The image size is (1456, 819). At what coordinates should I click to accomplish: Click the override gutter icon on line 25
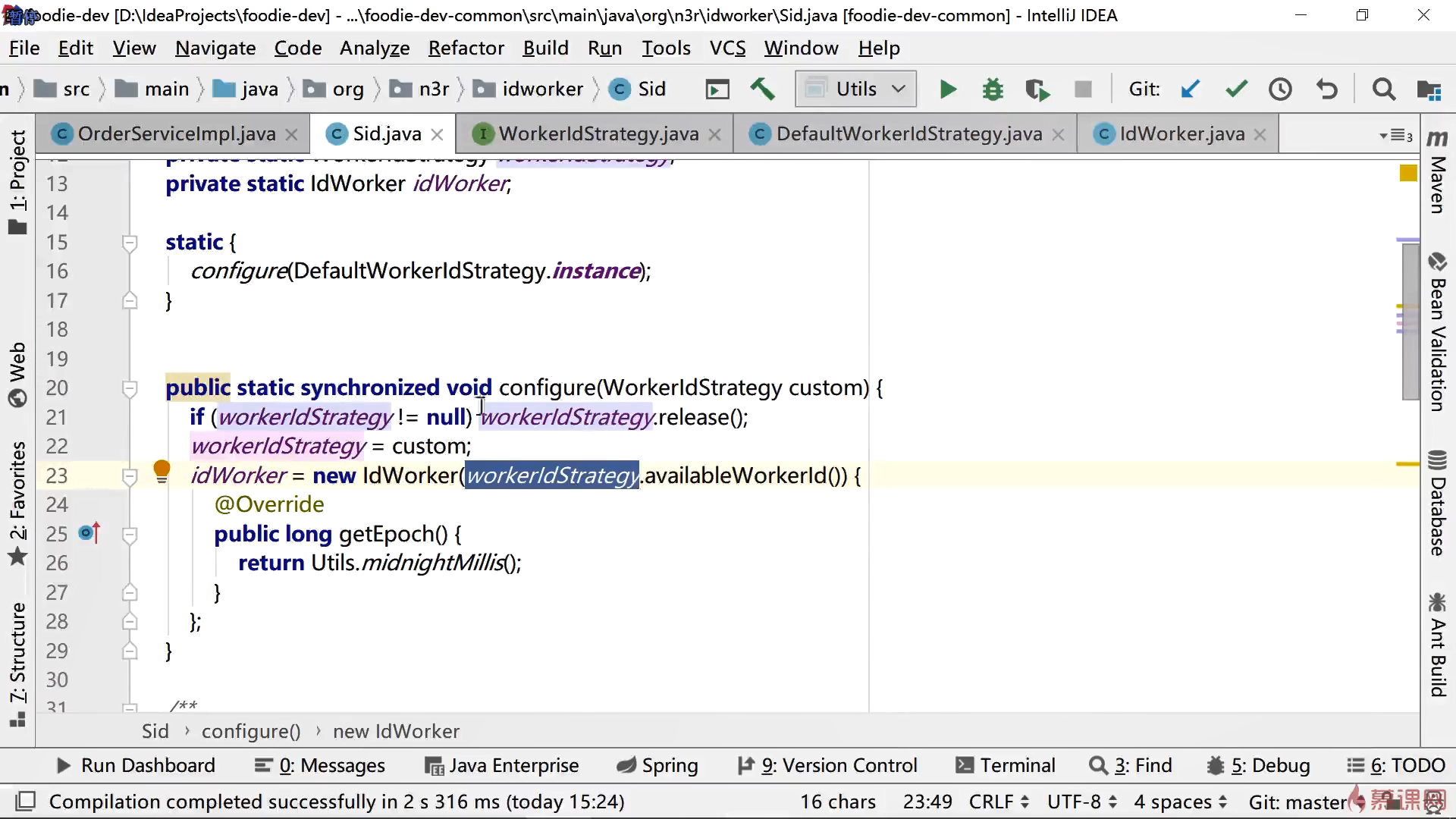pyautogui.click(x=89, y=533)
